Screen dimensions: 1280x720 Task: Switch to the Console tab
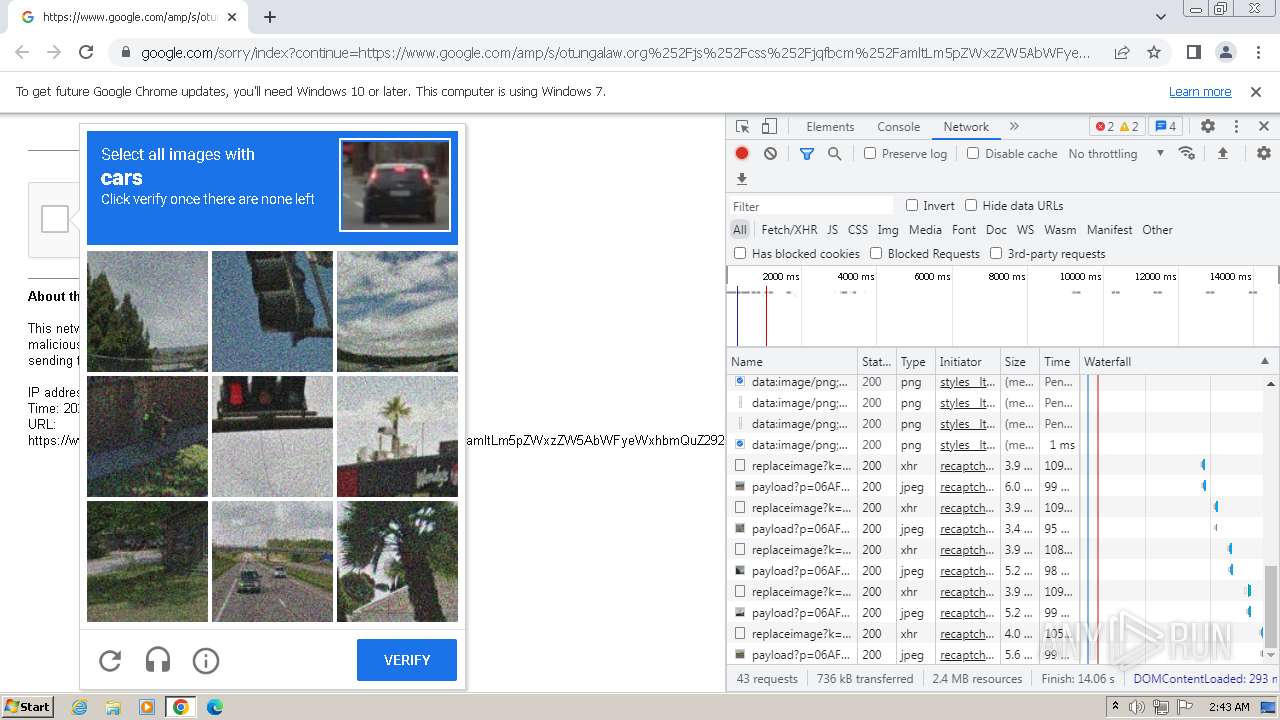(898, 127)
